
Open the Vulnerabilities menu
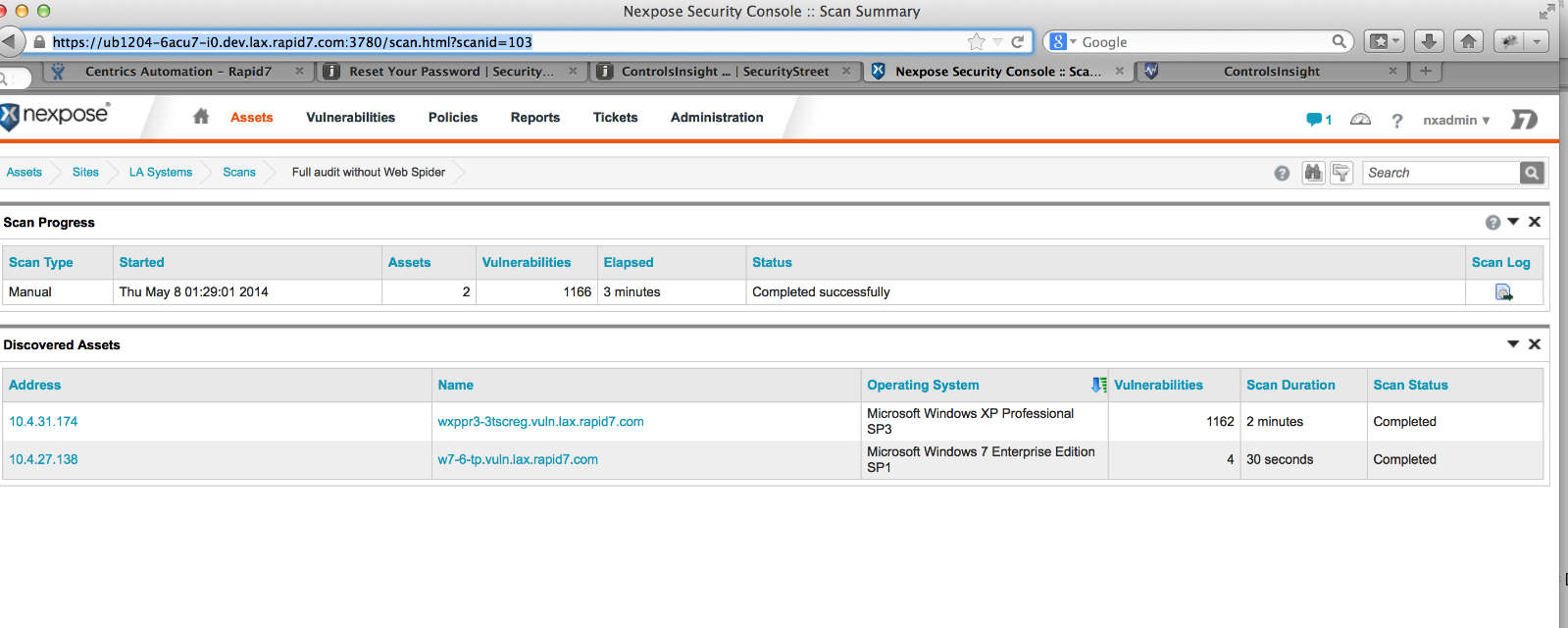(x=350, y=117)
